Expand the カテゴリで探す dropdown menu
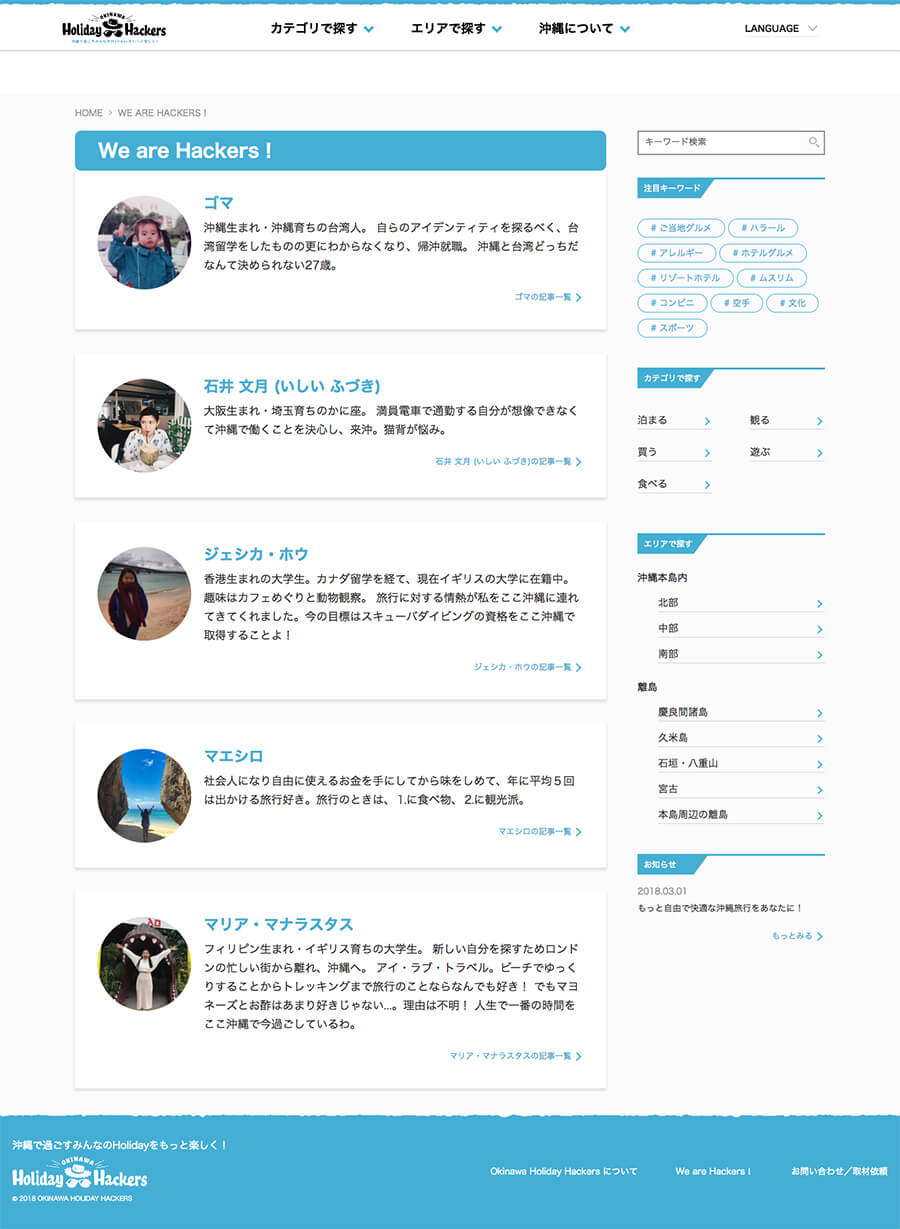Screen dimensions: 900x1229 tap(322, 29)
